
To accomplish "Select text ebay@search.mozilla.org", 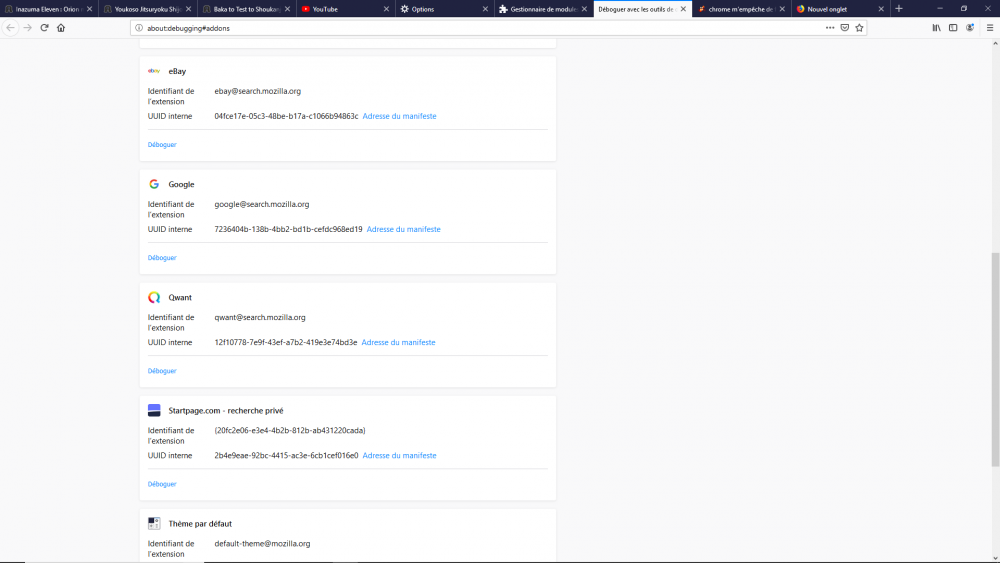I will [x=258, y=91].
